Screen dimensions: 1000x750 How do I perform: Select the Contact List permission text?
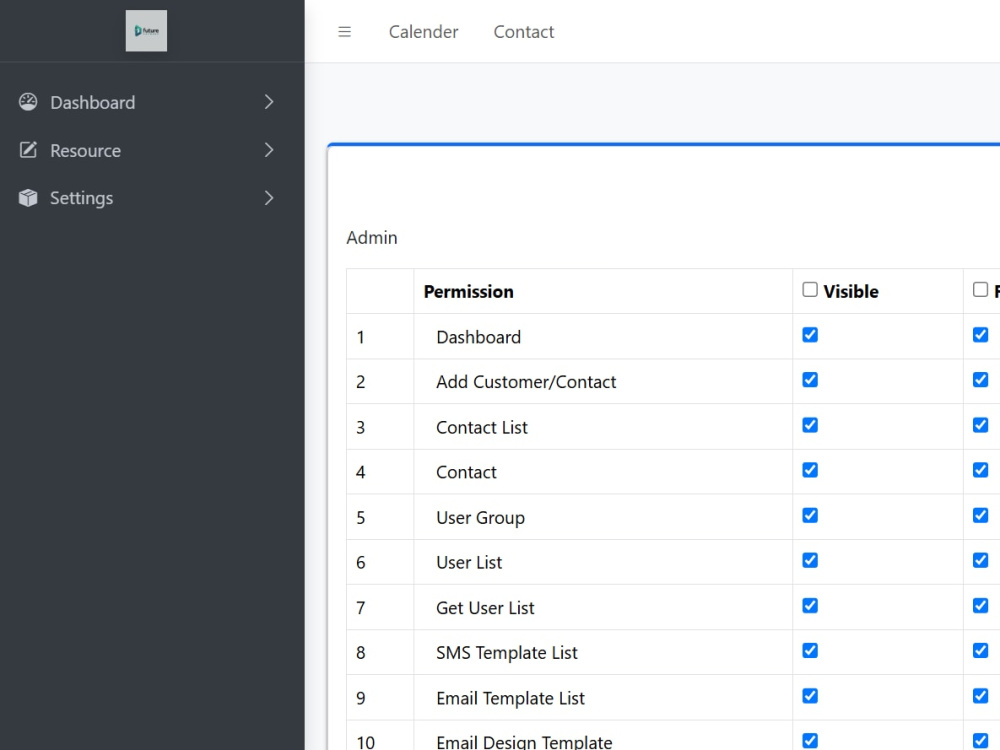(482, 427)
